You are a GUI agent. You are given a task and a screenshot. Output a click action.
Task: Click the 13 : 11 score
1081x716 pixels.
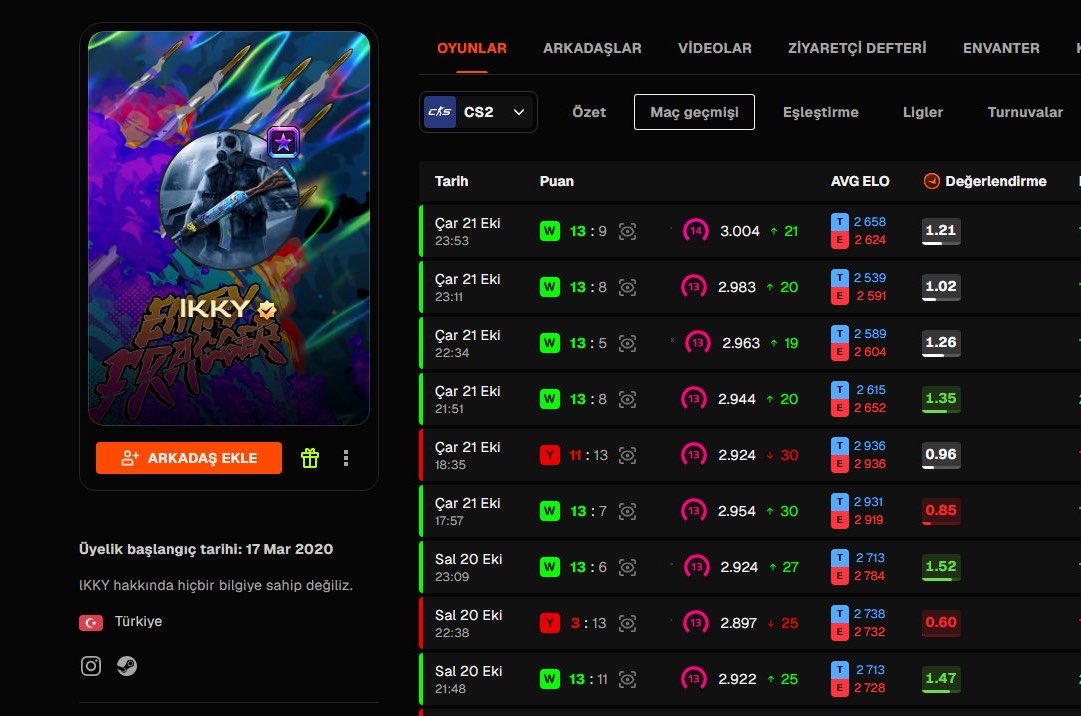pos(589,679)
